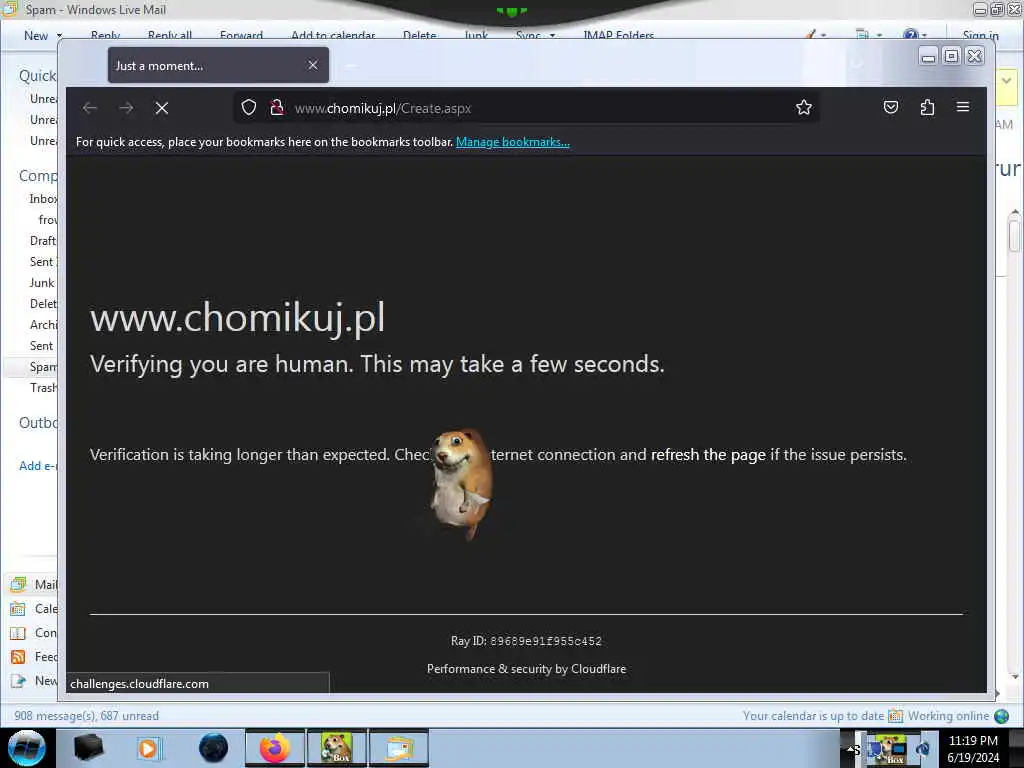Select the Trash folder
This screenshot has width=1024, height=768.
pyautogui.click(x=43, y=388)
